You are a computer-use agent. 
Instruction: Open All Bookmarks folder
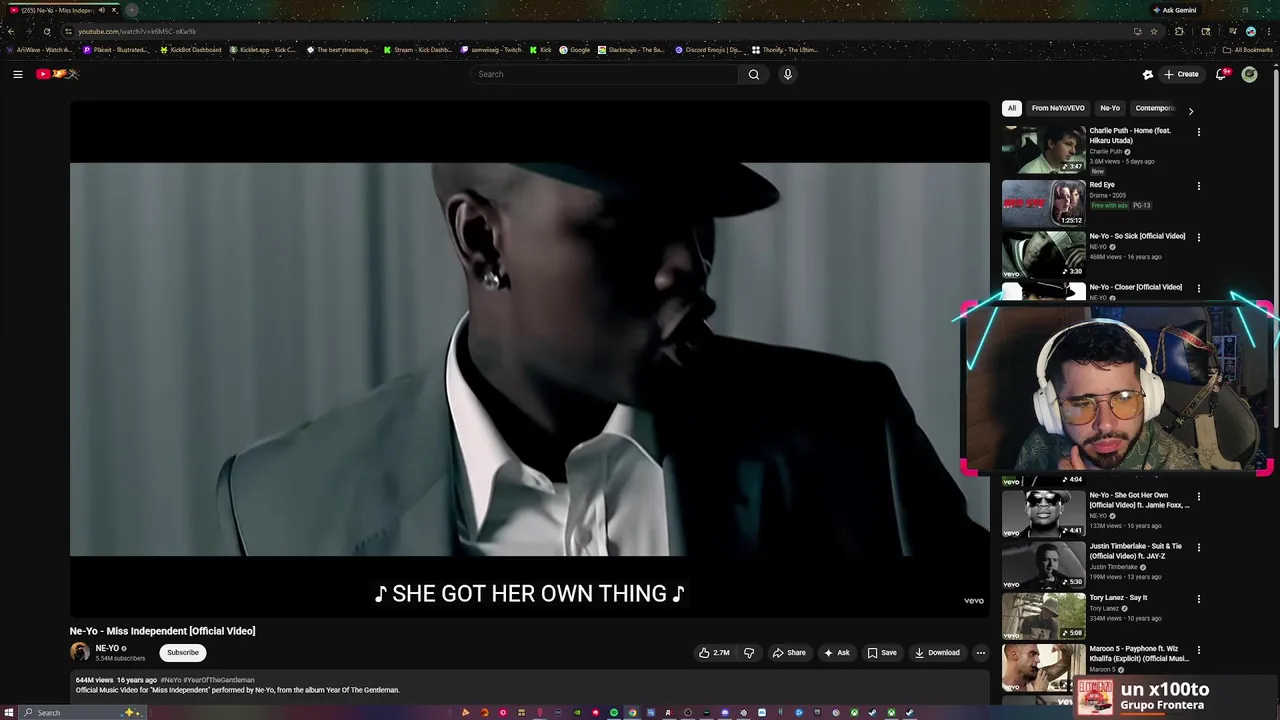(1249, 50)
